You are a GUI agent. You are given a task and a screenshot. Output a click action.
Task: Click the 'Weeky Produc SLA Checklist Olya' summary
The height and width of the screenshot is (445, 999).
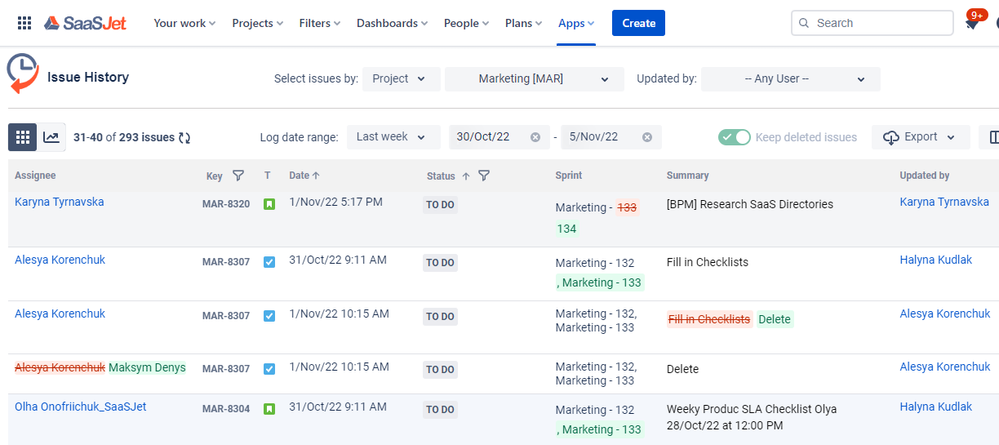(752, 417)
